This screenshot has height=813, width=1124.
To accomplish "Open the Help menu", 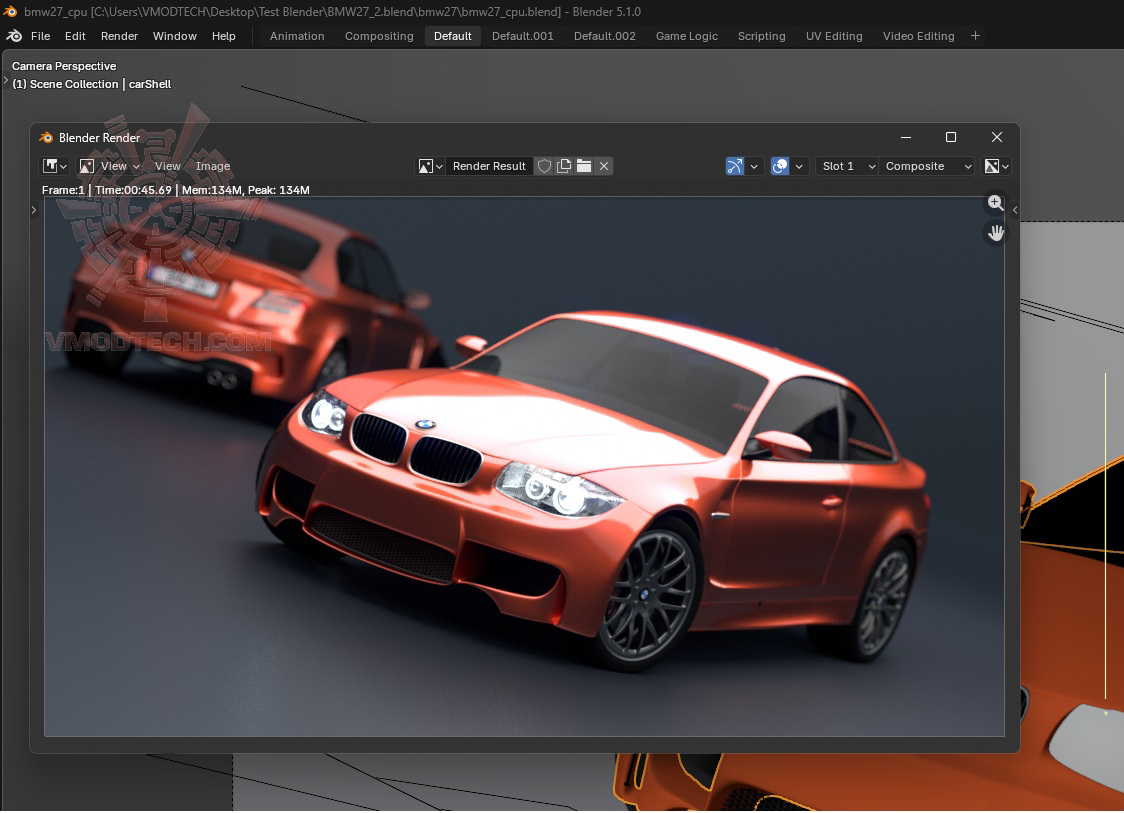I will coord(224,36).
